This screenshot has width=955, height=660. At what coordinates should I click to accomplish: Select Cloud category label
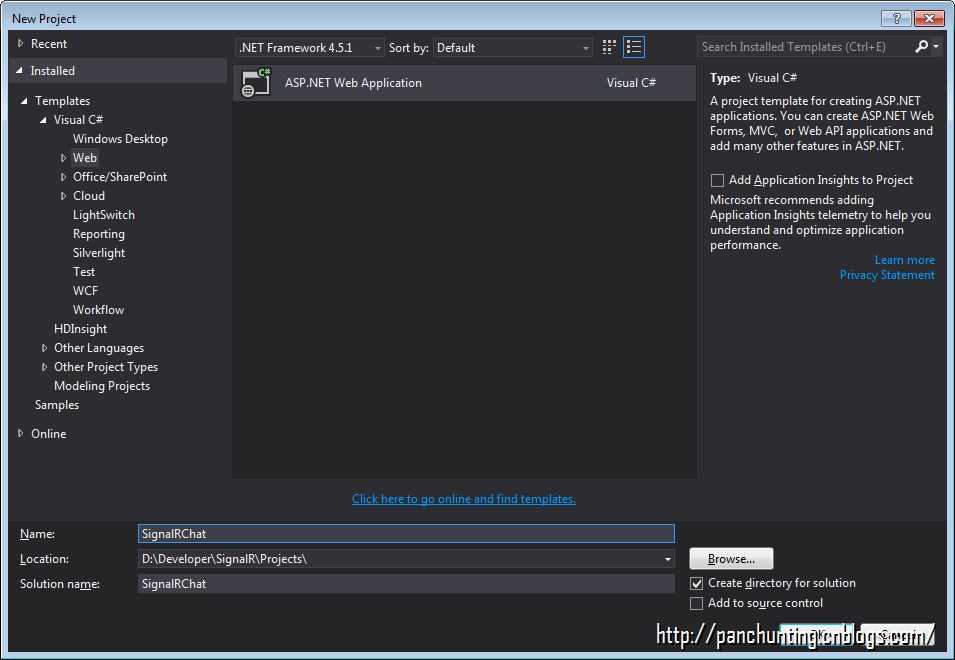pos(89,196)
